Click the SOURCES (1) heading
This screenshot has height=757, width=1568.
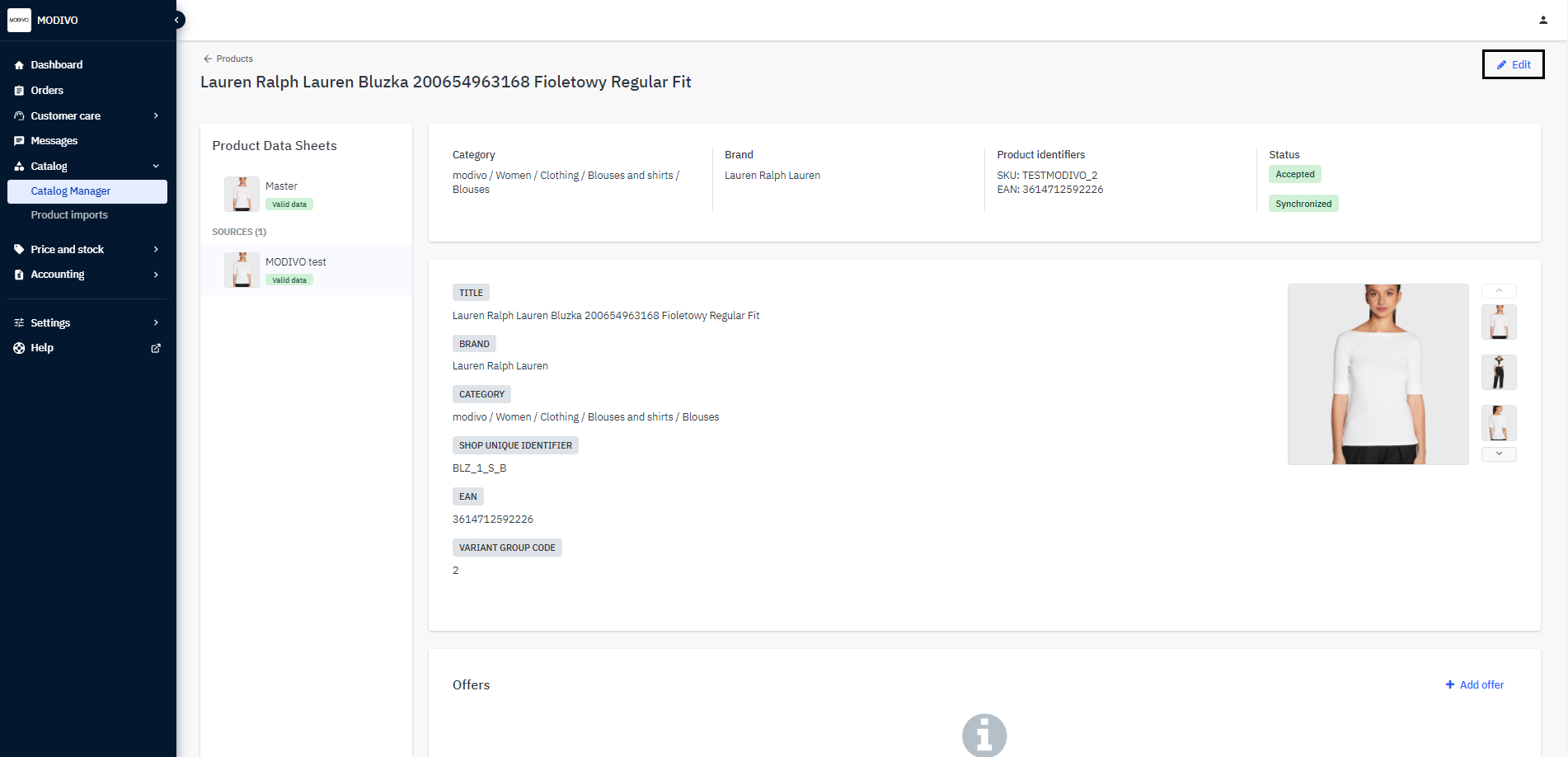click(x=239, y=232)
